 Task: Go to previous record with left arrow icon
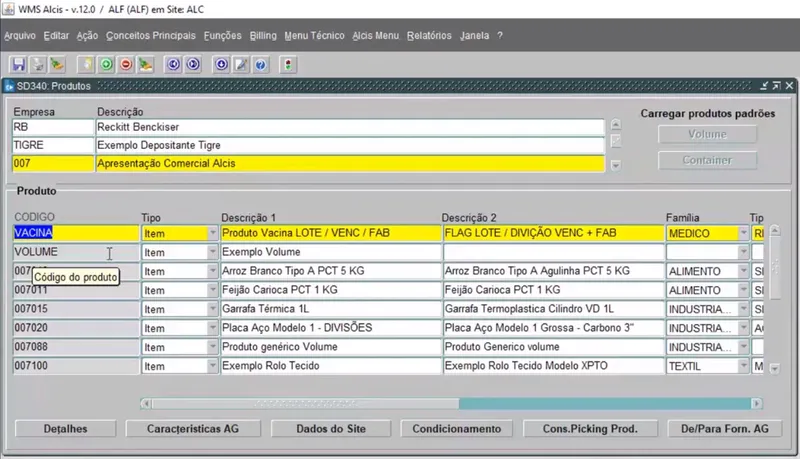pos(173,65)
